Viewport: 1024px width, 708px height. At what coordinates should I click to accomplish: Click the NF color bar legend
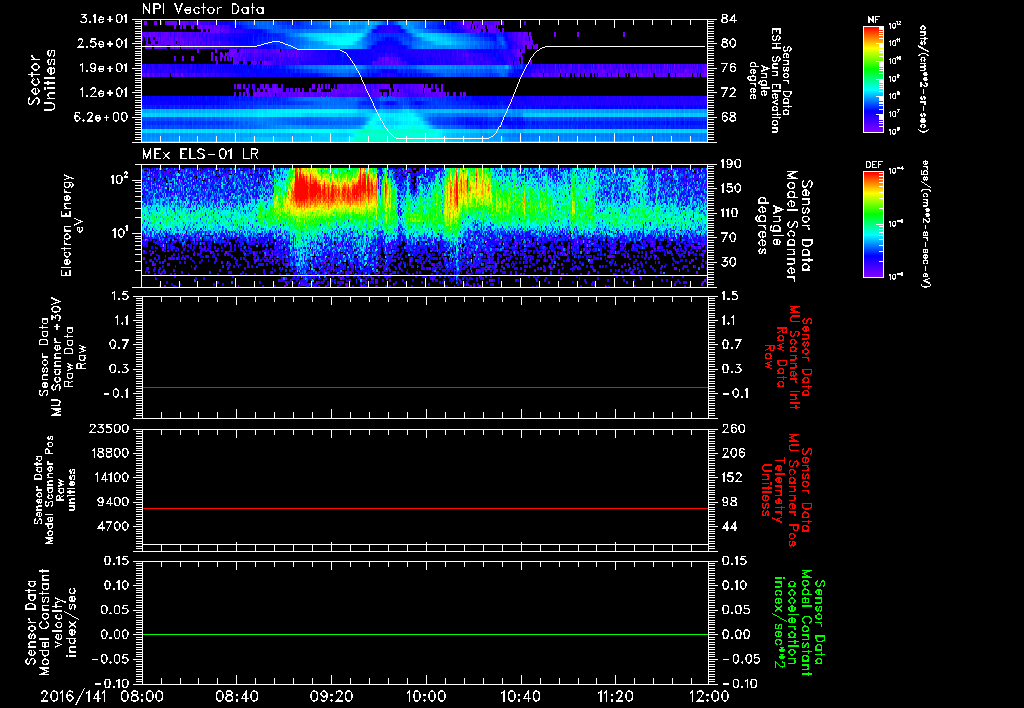coord(873,79)
